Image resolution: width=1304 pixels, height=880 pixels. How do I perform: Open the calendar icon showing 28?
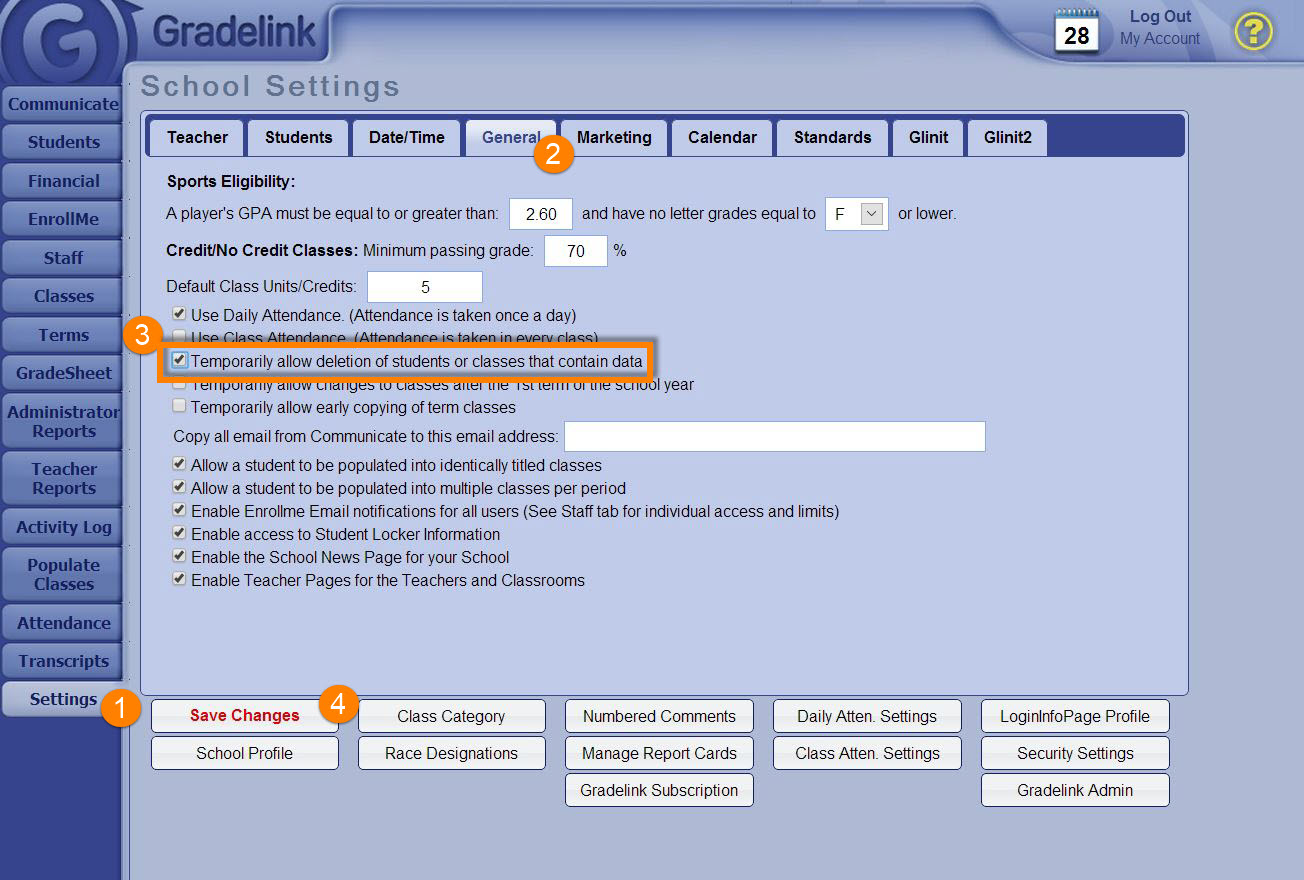coord(1076,31)
